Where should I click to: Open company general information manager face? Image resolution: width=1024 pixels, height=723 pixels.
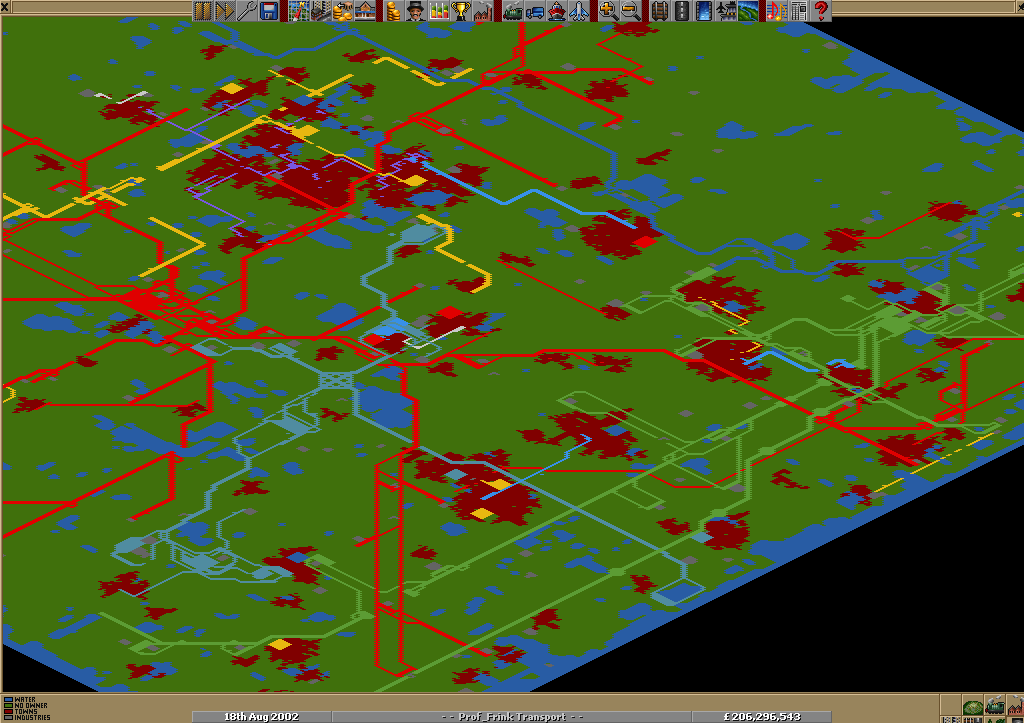click(416, 10)
